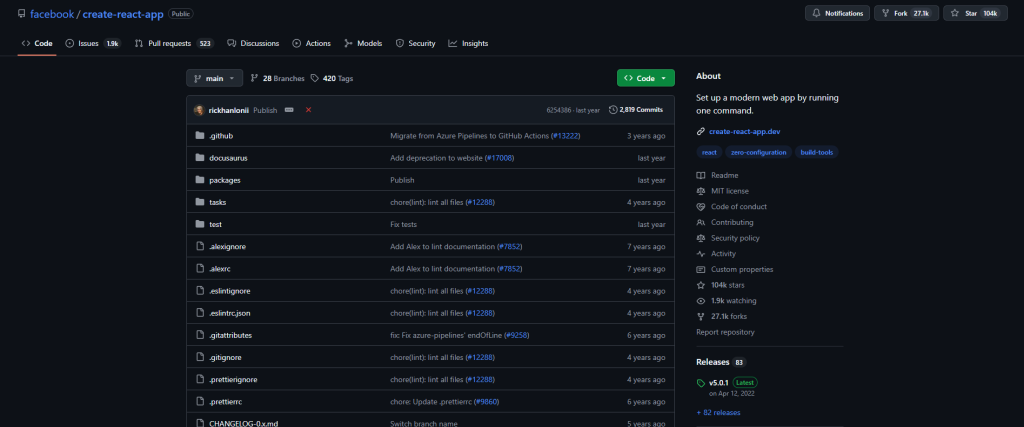
Task: Open the 420 Tags list
Action: pyautogui.click(x=332, y=78)
